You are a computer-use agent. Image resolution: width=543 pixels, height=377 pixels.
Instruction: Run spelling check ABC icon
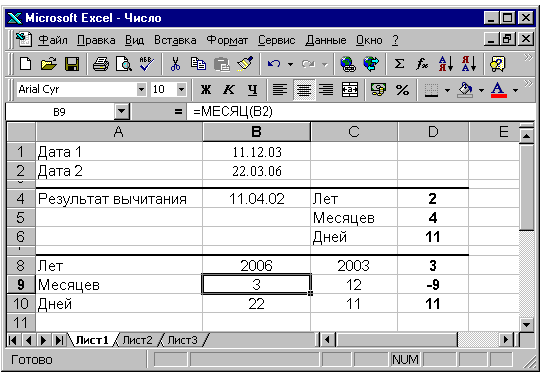[146, 64]
